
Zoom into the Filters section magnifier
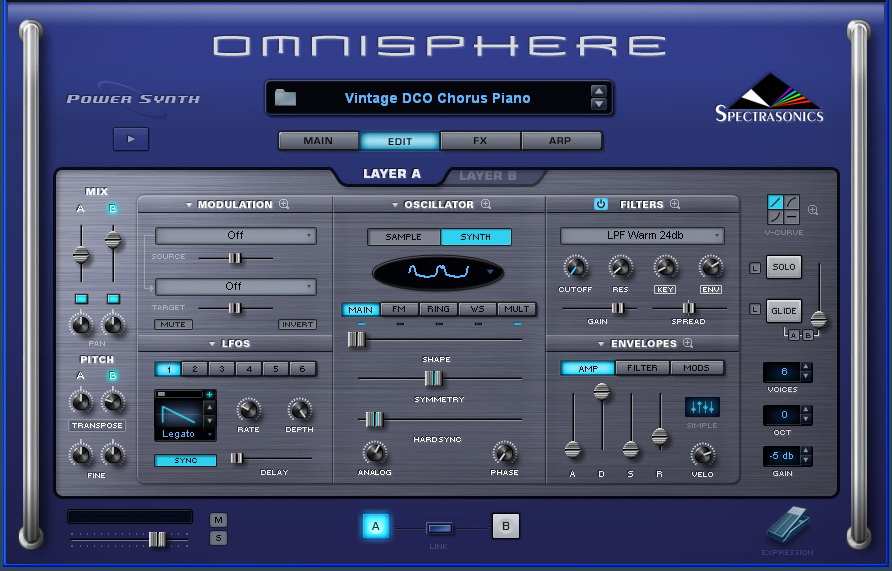click(675, 204)
